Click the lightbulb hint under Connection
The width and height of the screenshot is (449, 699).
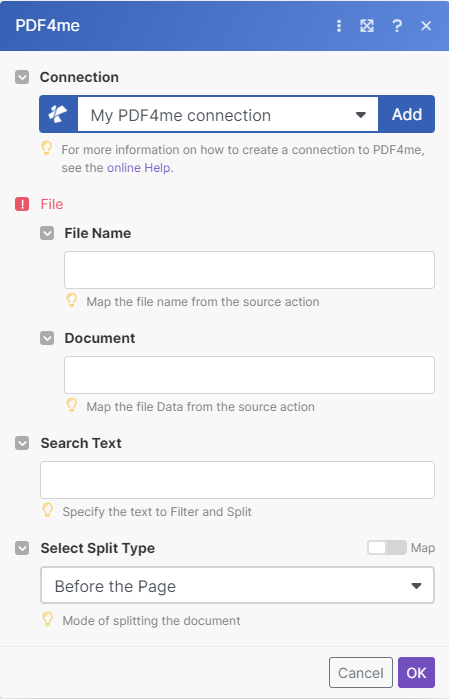click(47, 148)
